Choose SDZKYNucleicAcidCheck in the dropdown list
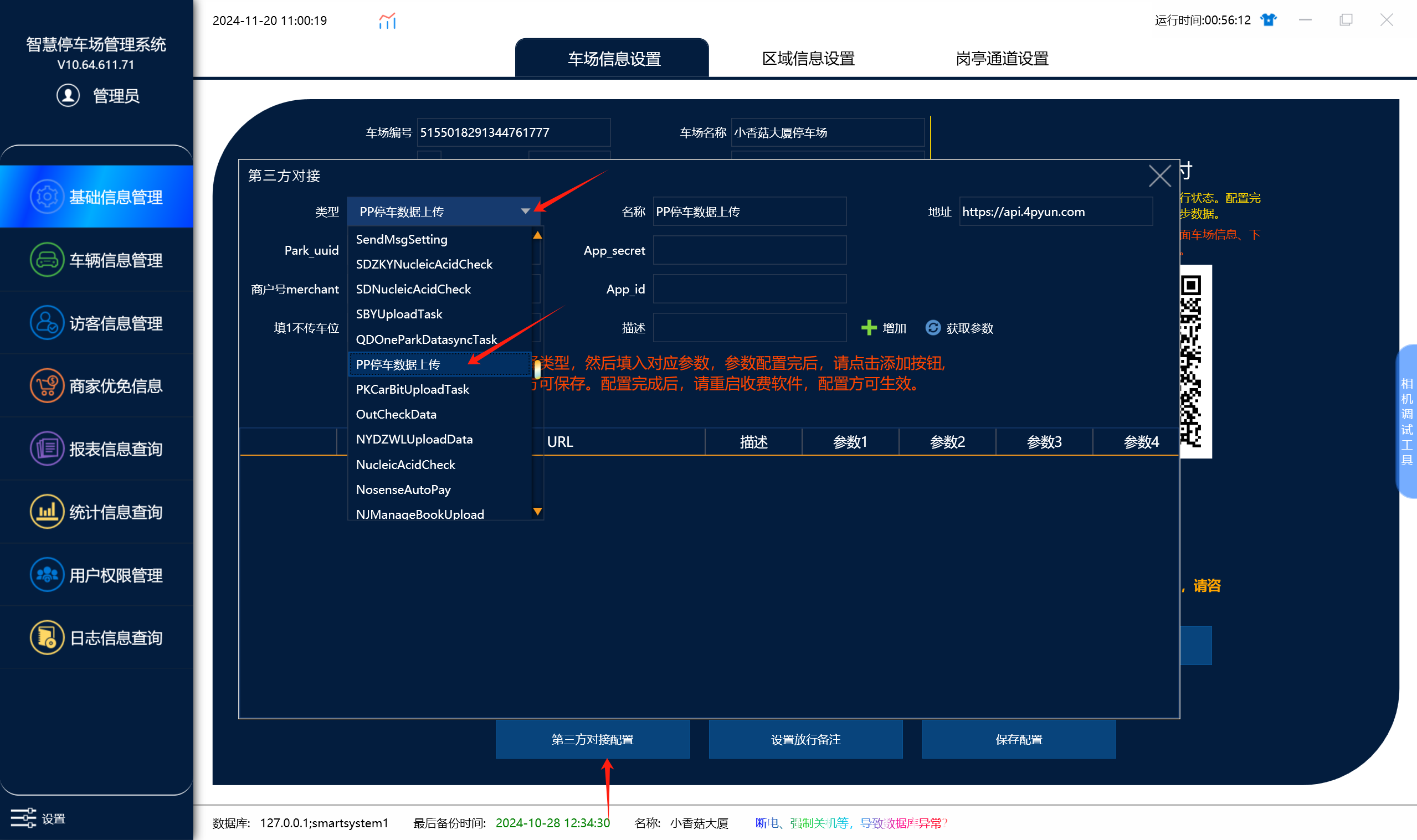 click(x=440, y=264)
